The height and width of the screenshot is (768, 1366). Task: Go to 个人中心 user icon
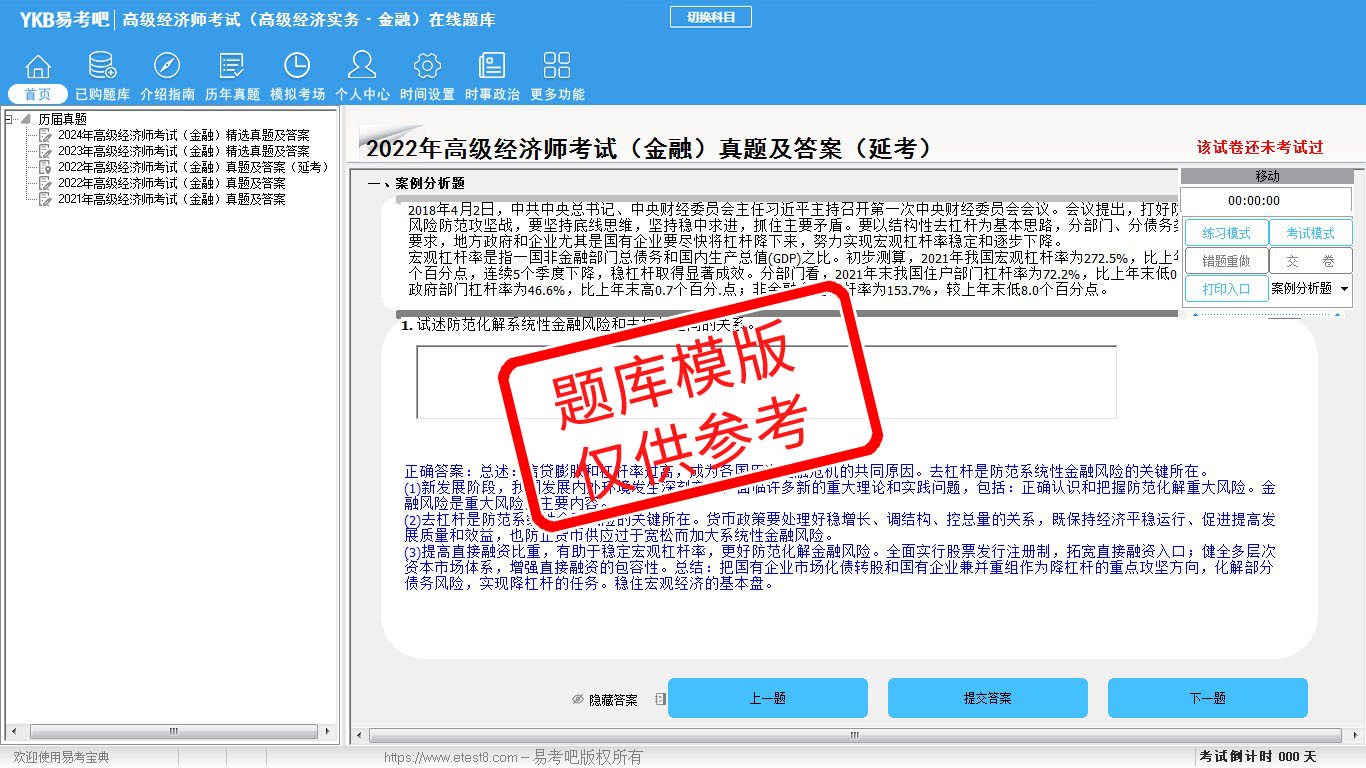[x=362, y=67]
